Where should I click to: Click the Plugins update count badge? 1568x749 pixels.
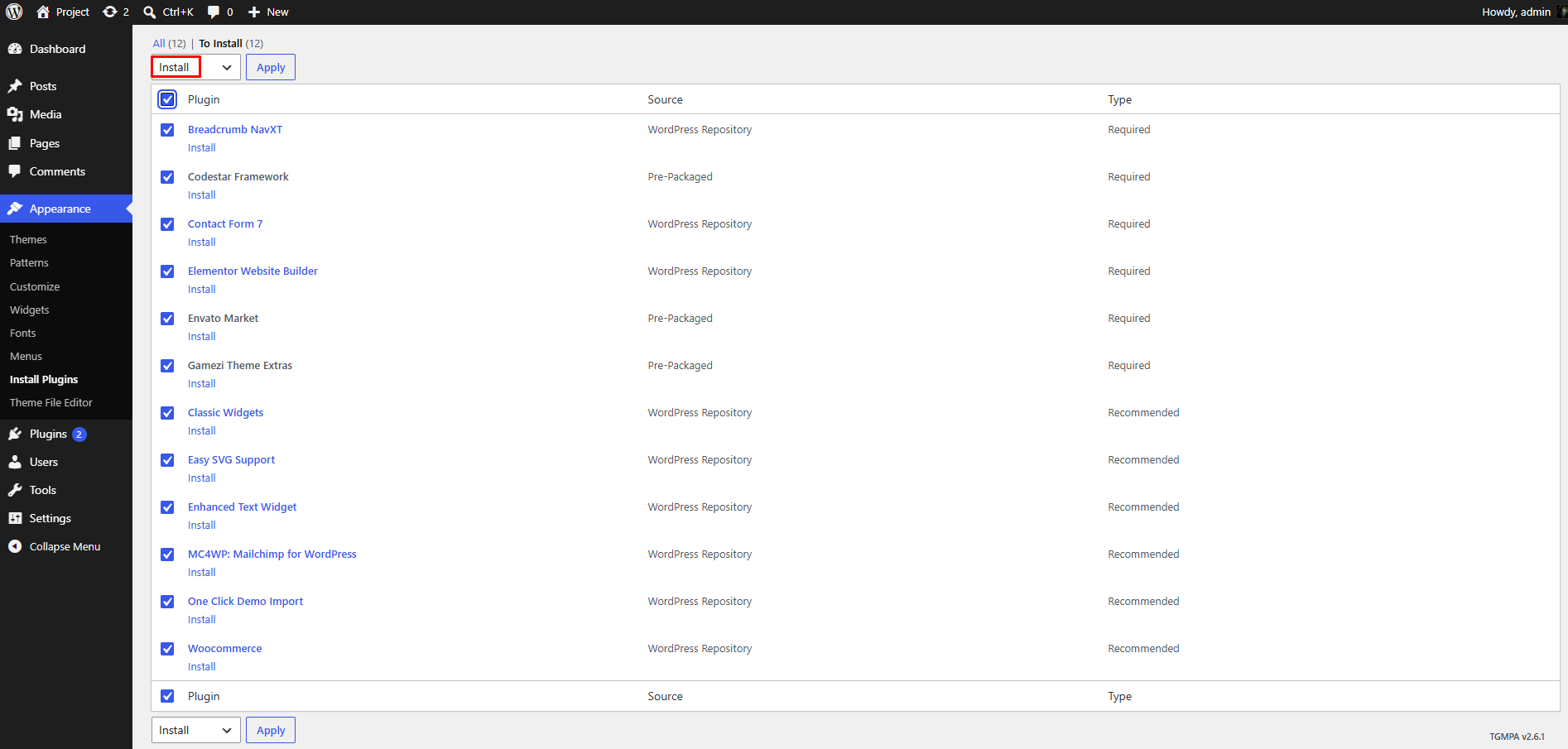(79, 435)
